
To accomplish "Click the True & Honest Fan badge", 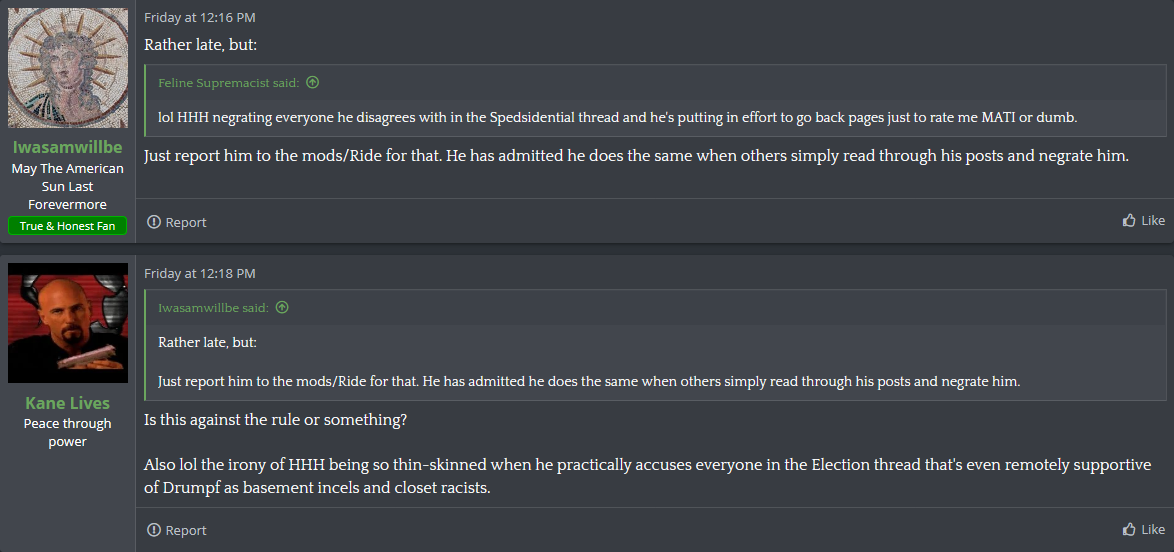I will (67, 225).
